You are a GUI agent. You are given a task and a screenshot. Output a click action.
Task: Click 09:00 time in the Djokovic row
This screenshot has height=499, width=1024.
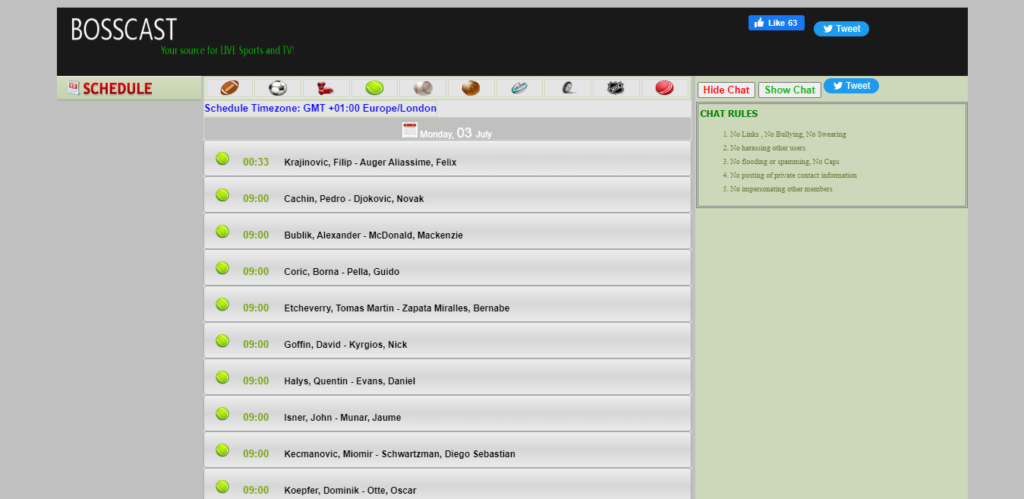256,199
